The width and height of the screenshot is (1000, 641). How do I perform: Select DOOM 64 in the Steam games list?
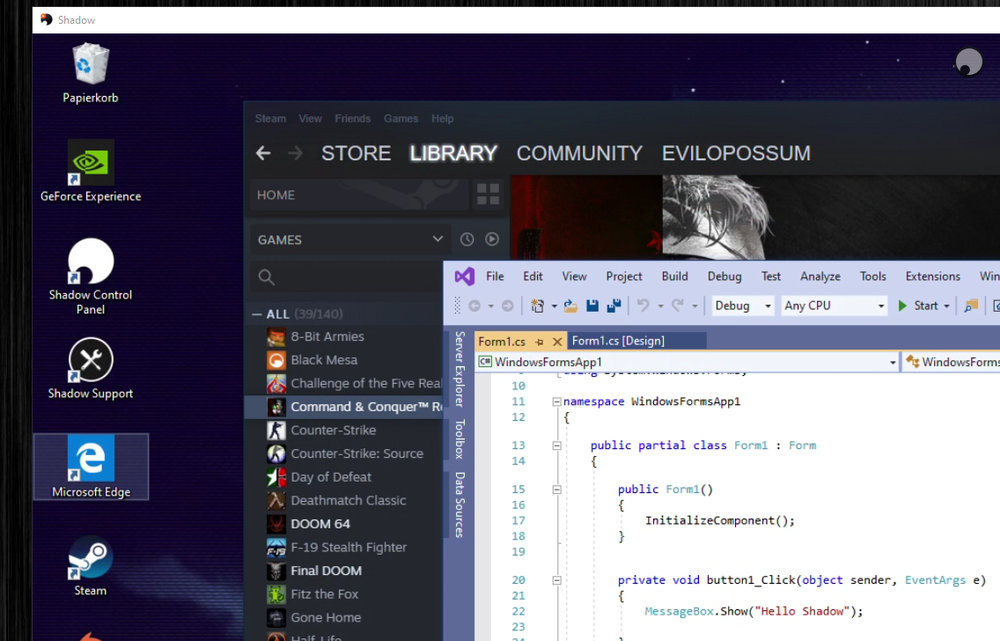[x=344, y=524]
